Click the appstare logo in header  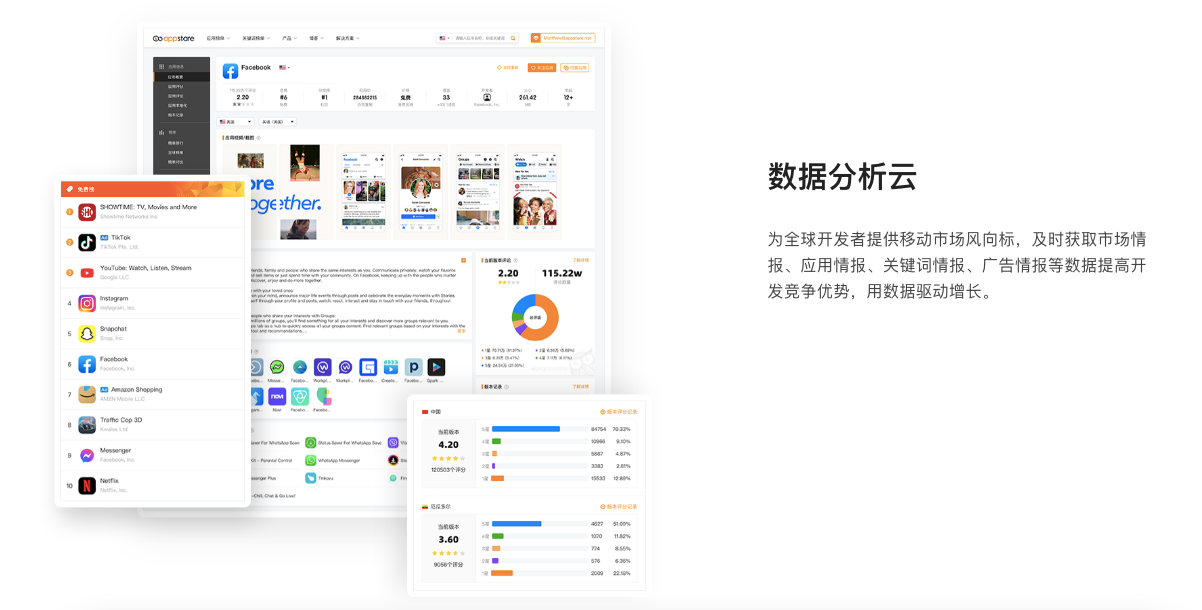pos(174,38)
